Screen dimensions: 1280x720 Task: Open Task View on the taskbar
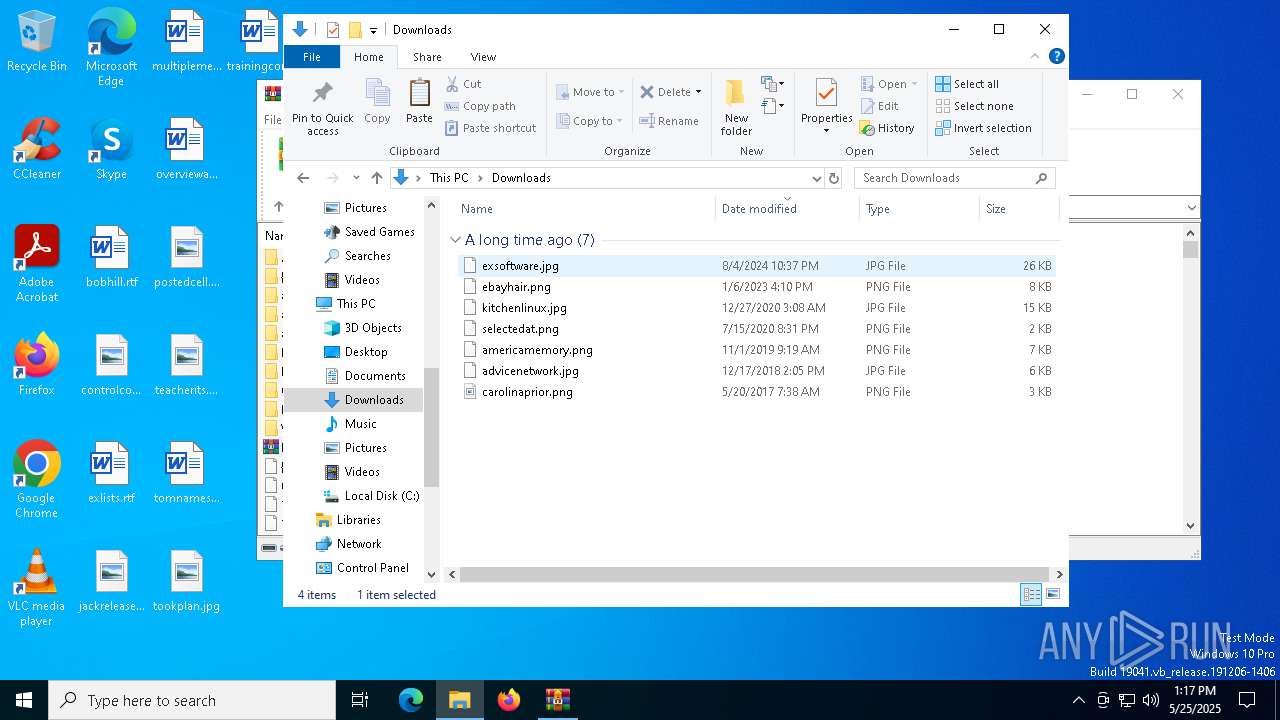point(360,700)
